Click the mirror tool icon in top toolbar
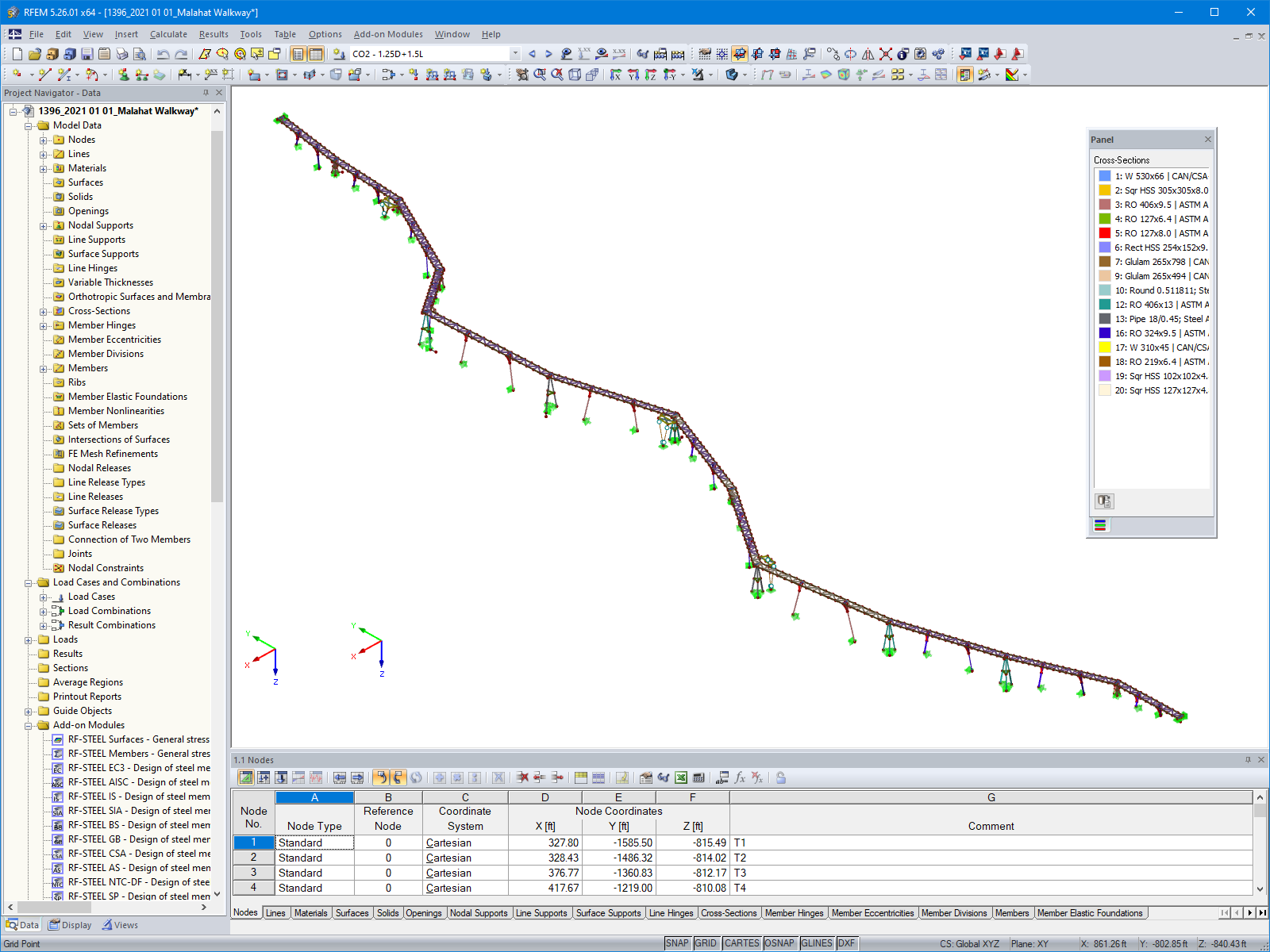The image size is (1270, 952). (868, 54)
